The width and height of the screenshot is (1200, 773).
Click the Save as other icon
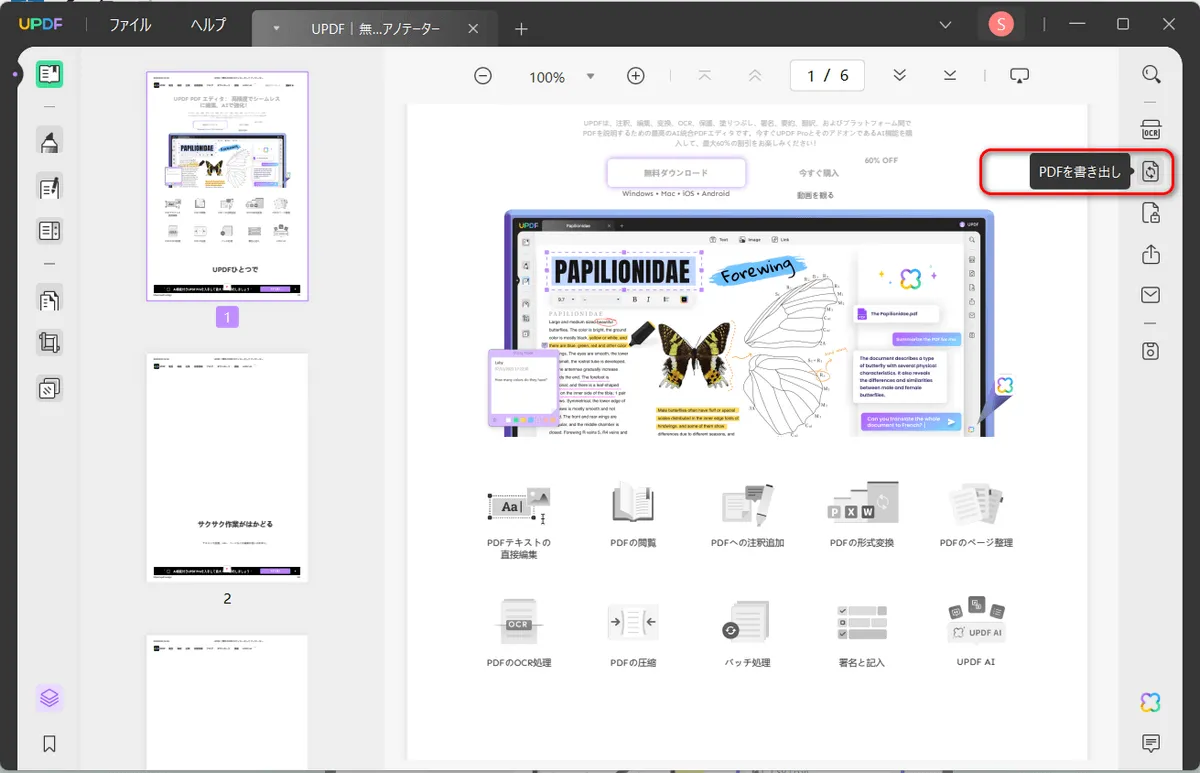[x=1151, y=351]
